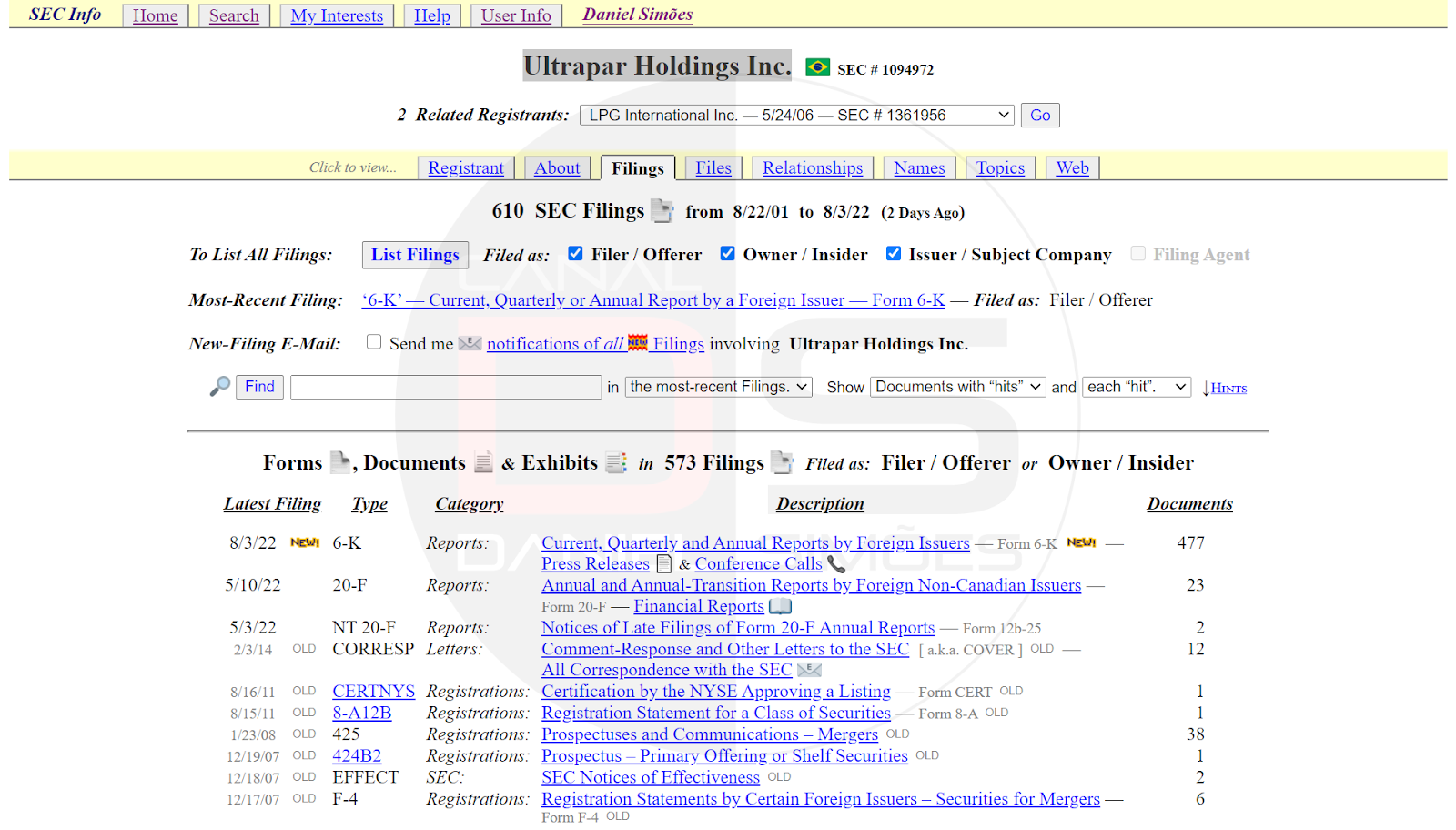This screenshot has height=830, width=1456.
Task: Click the List Filings button
Action: (415, 255)
